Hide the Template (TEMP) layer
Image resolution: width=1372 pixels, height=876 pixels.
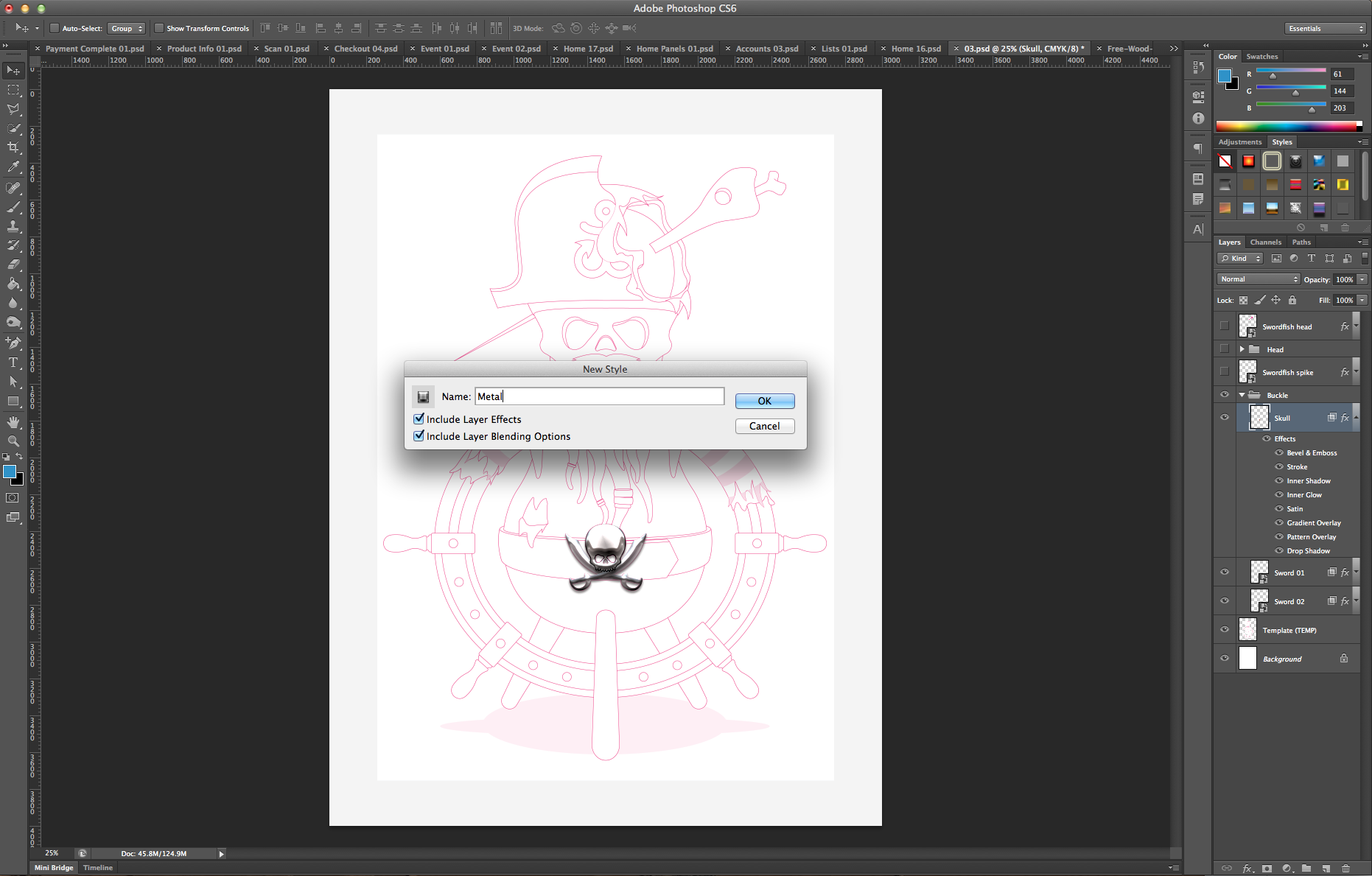pos(1225,630)
